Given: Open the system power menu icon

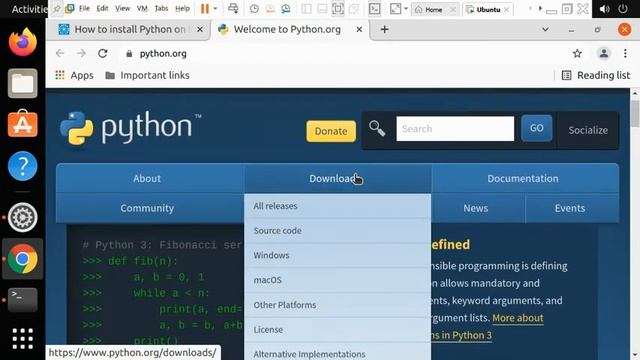Looking at the screenshot, I should pyautogui.click(x=623, y=9).
